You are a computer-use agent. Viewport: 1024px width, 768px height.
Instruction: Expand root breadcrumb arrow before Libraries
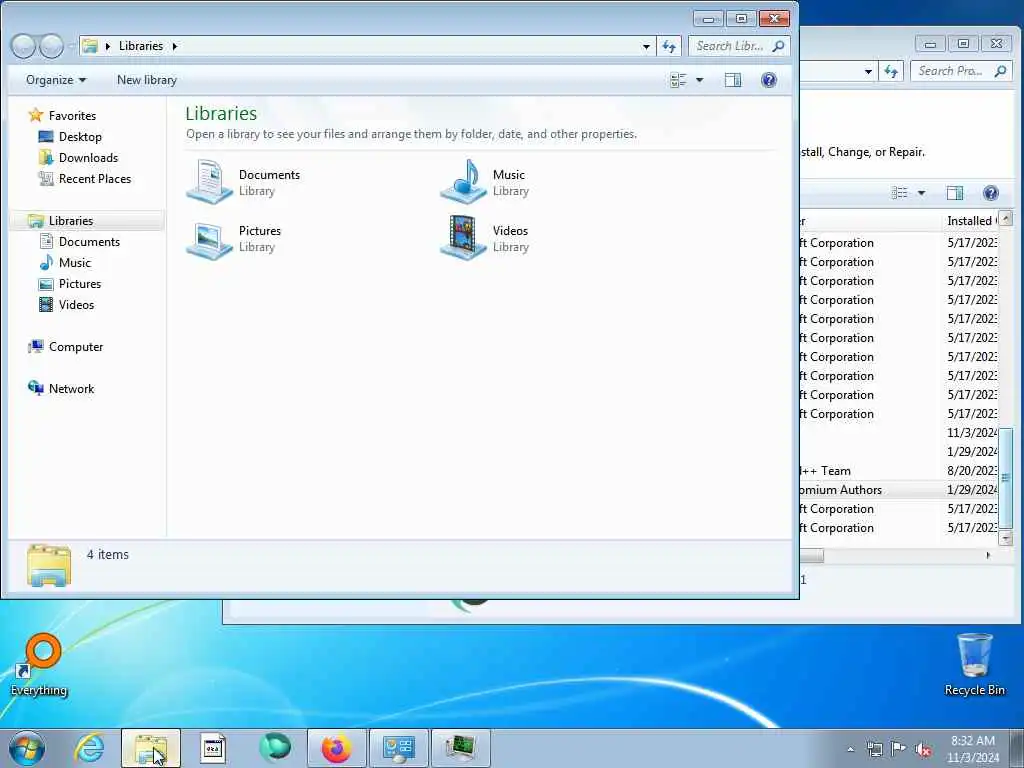pyautogui.click(x=108, y=46)
